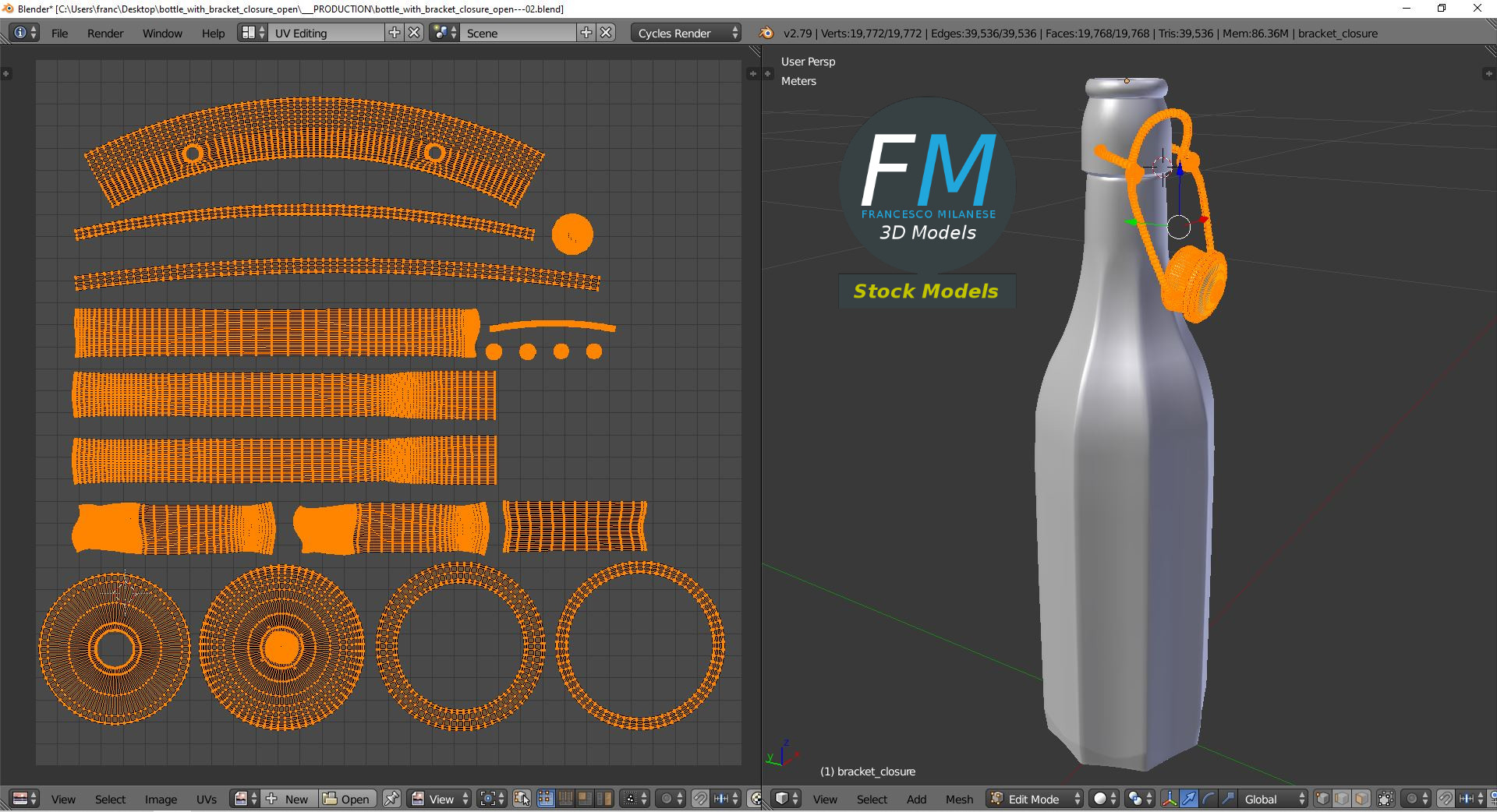Open UV editor's editor type selector
This screenshot has height=812, width=1497.
(25, 799)
